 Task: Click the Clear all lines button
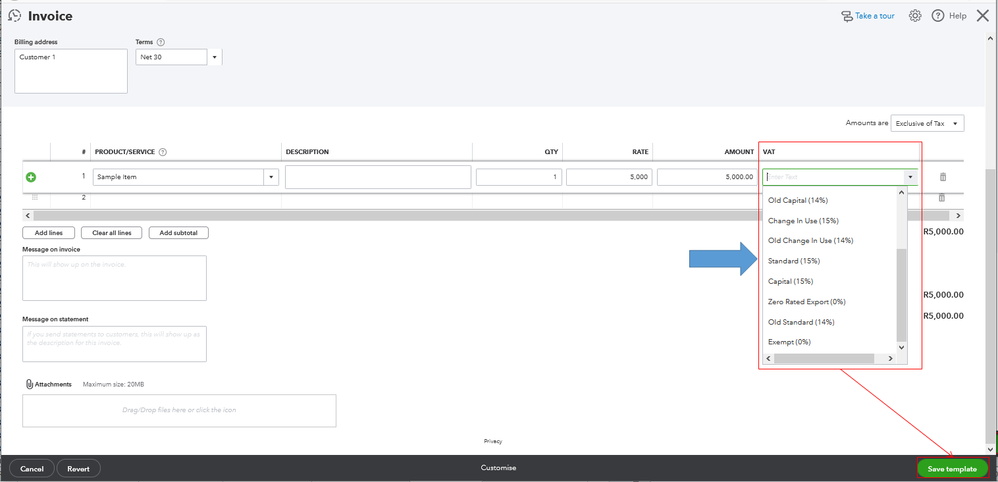[x=111, y=233]
